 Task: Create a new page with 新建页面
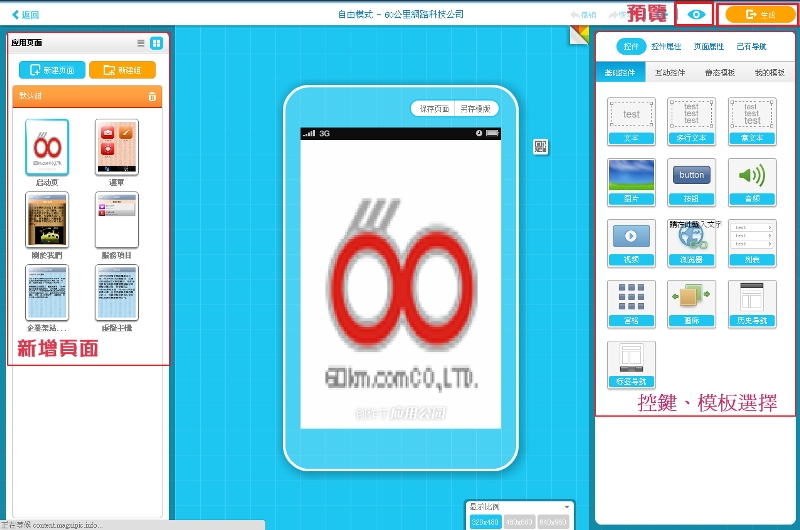52,70
